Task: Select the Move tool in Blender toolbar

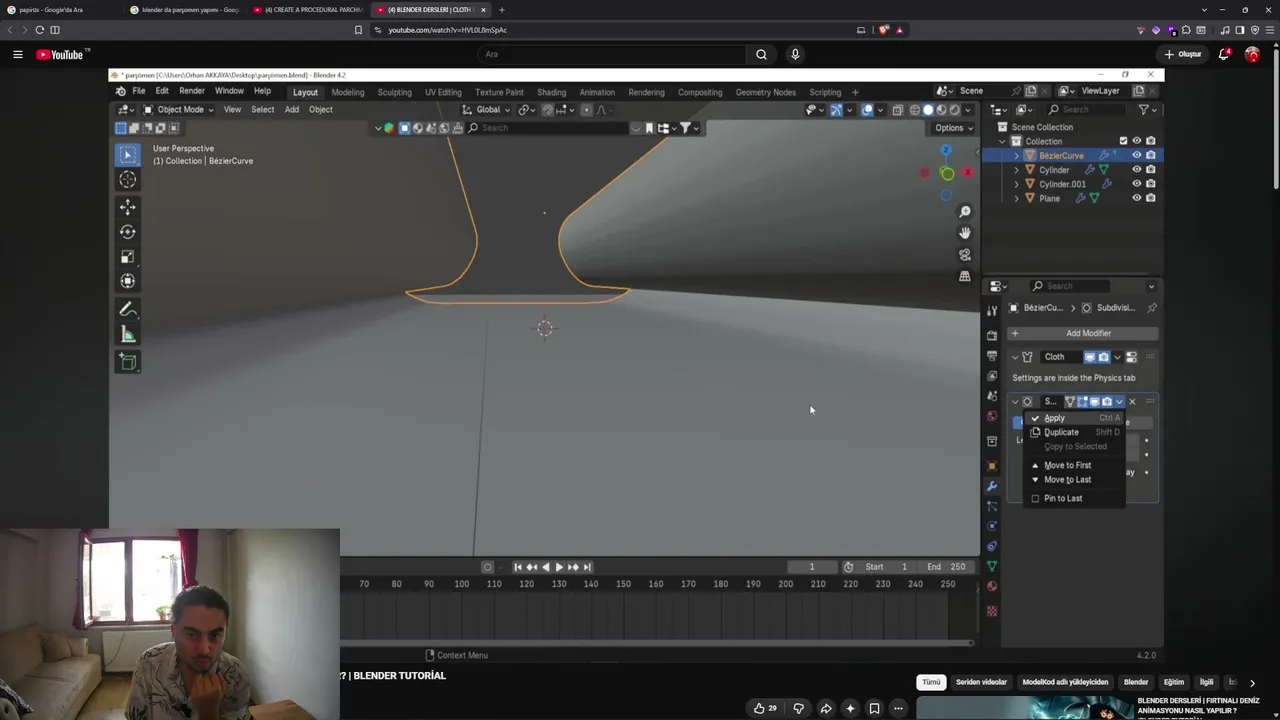Action: click(128, 207)
